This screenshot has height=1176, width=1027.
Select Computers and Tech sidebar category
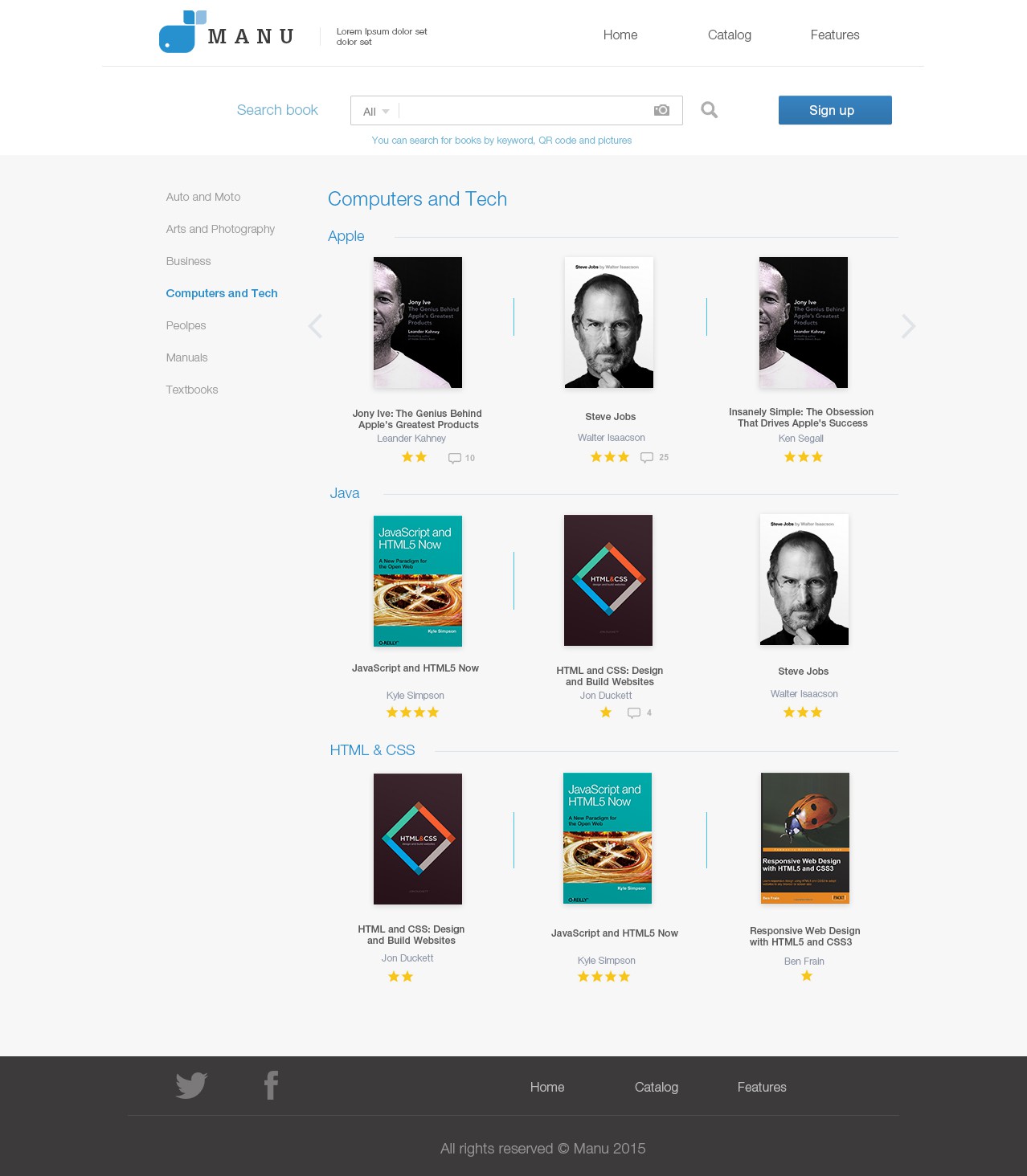222,293
